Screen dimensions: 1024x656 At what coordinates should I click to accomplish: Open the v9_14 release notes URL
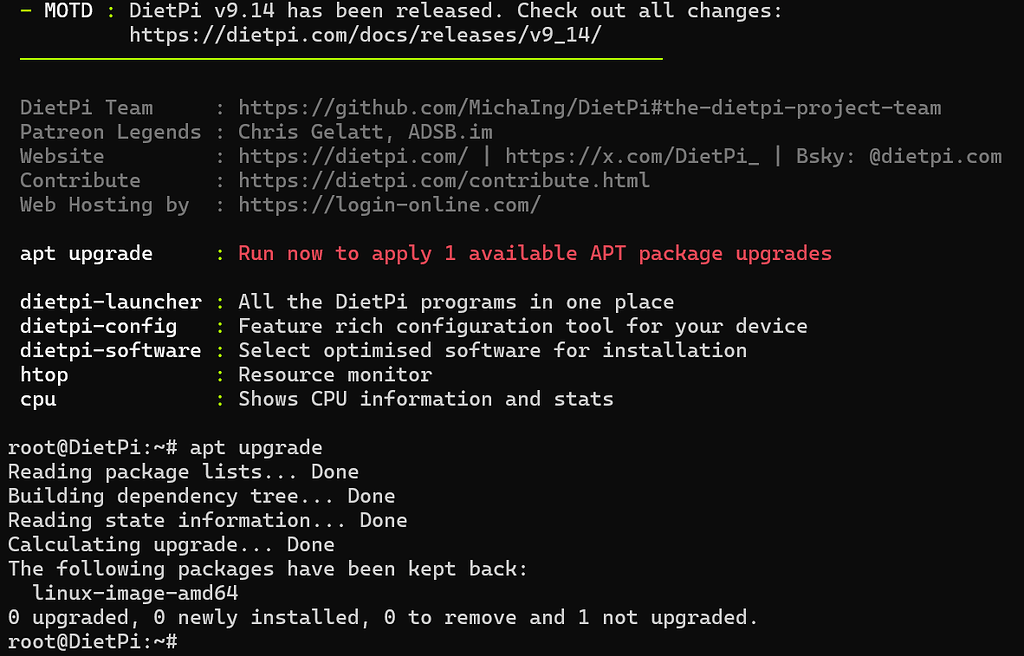tap(365, 36)
